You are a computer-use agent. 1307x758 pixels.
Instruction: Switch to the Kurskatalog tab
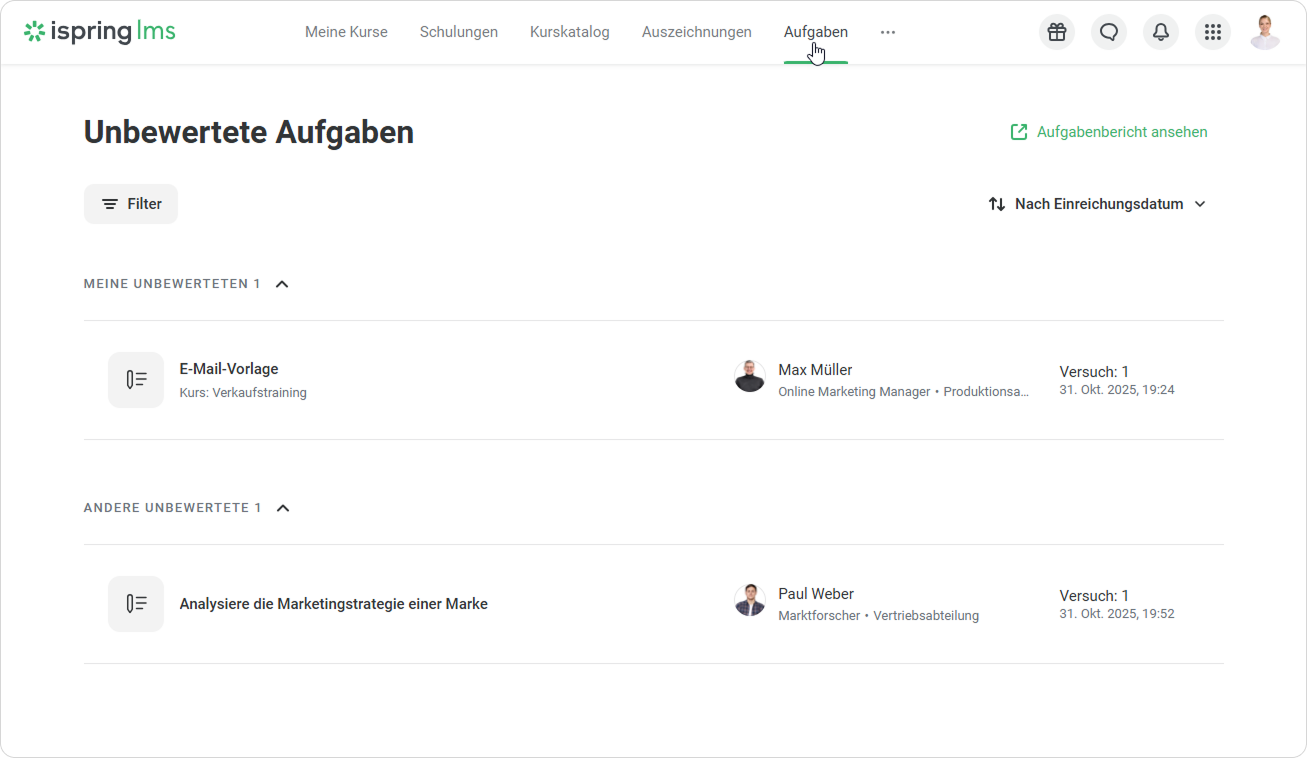click(x=569, y=32)
